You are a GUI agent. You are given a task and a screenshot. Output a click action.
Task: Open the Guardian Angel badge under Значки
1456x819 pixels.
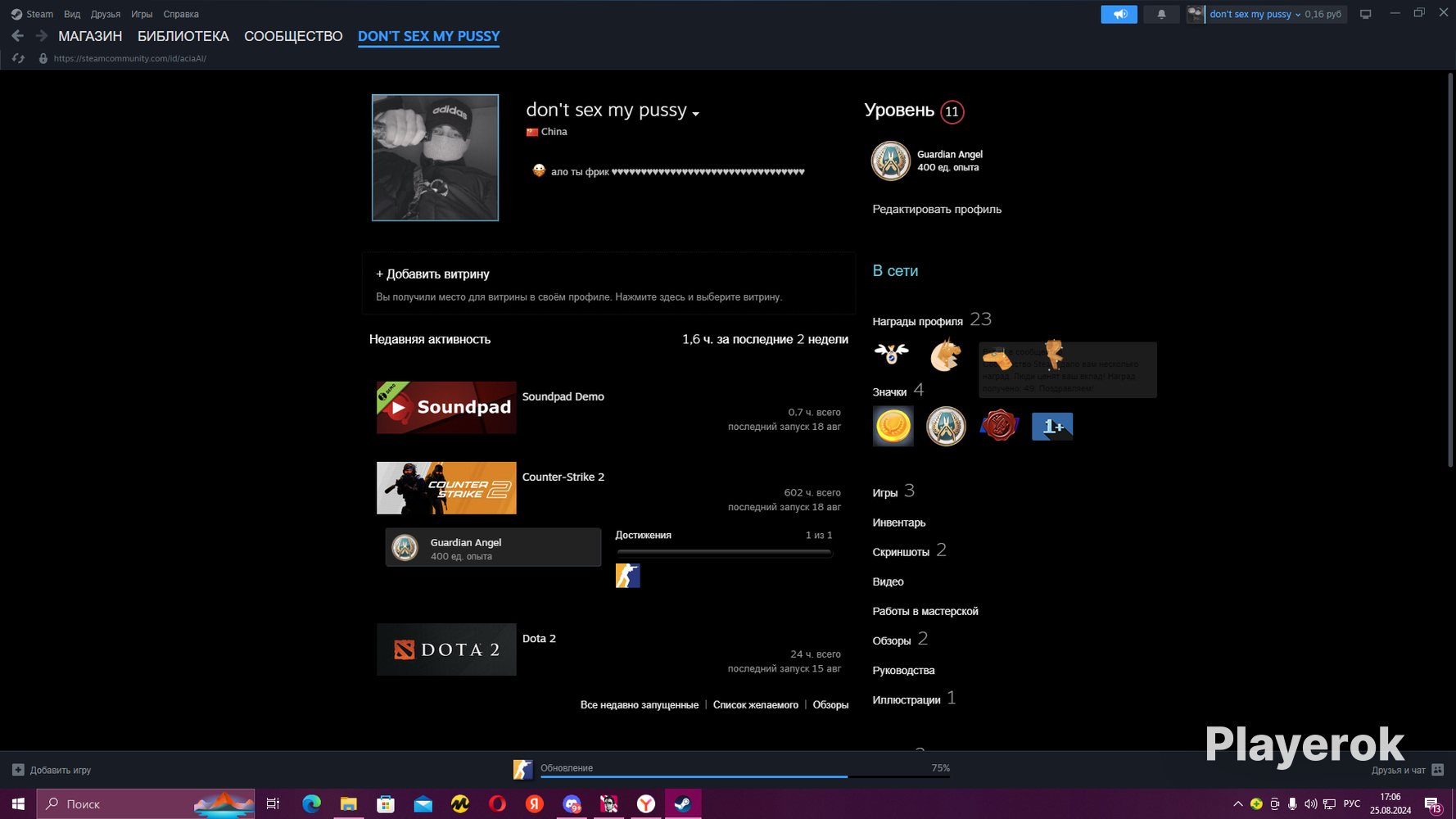(946, 427)
